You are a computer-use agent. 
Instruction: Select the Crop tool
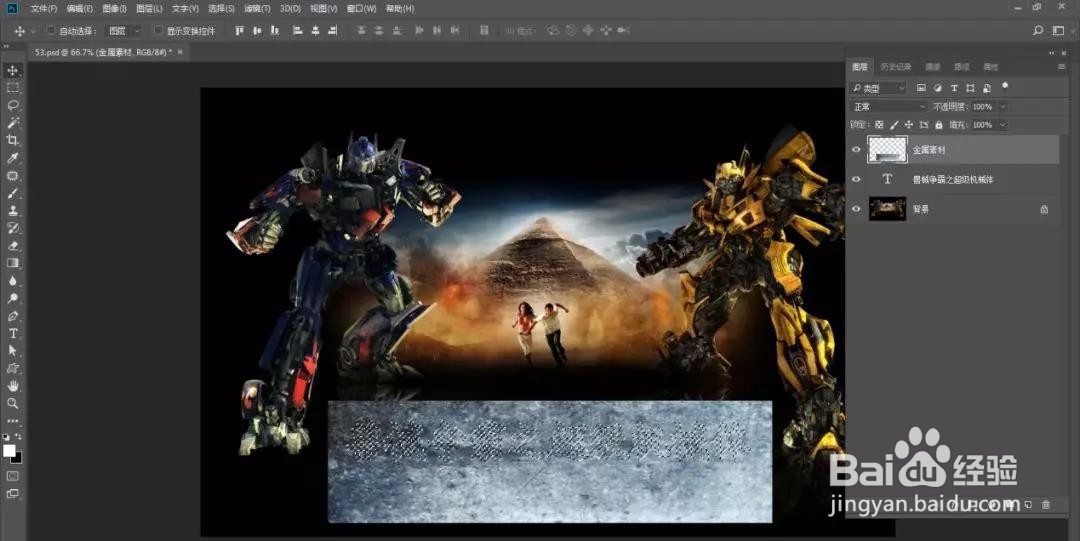(x=12, y=141)
